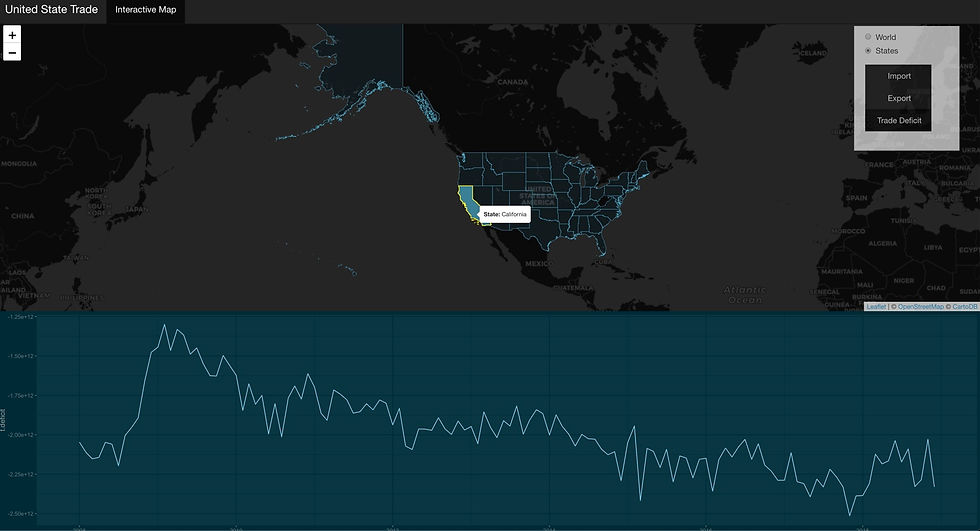Open the Leaflet attribution link

tap(876, 307)
